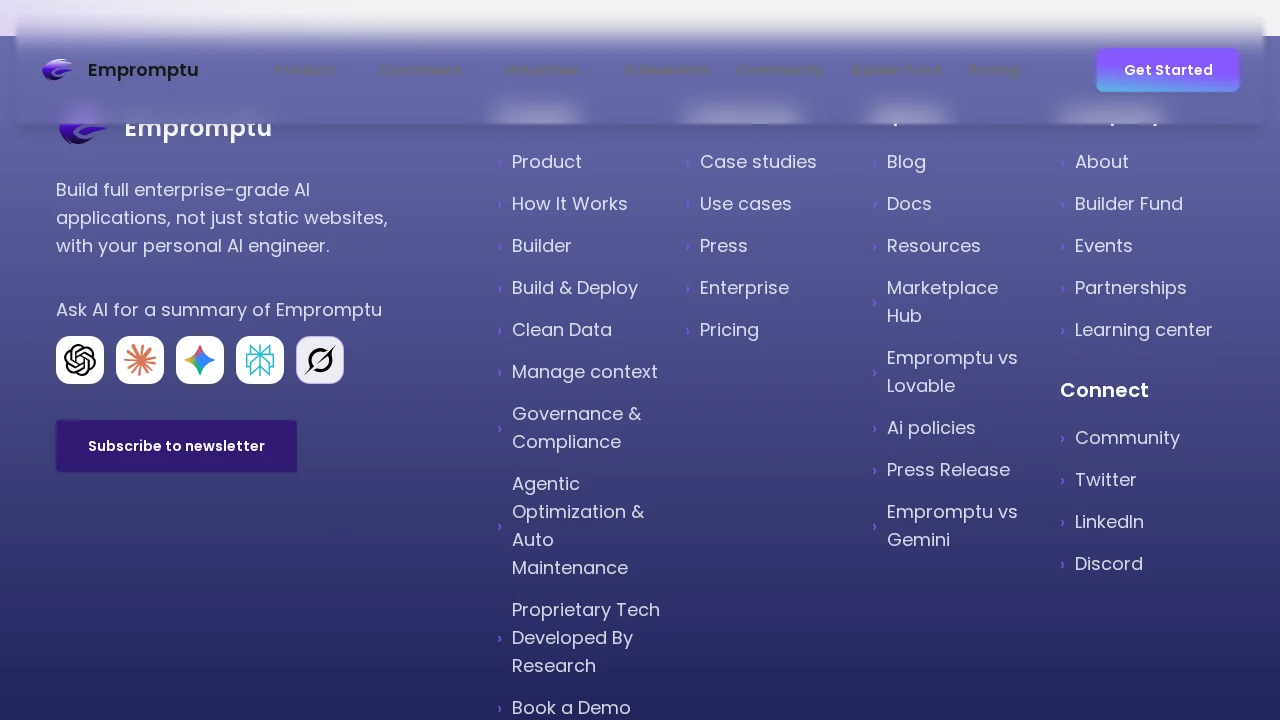Open the Gemini icon in the AI row
The width and height of the screenshot is (1280, 720).
click(x=200, y=360)
